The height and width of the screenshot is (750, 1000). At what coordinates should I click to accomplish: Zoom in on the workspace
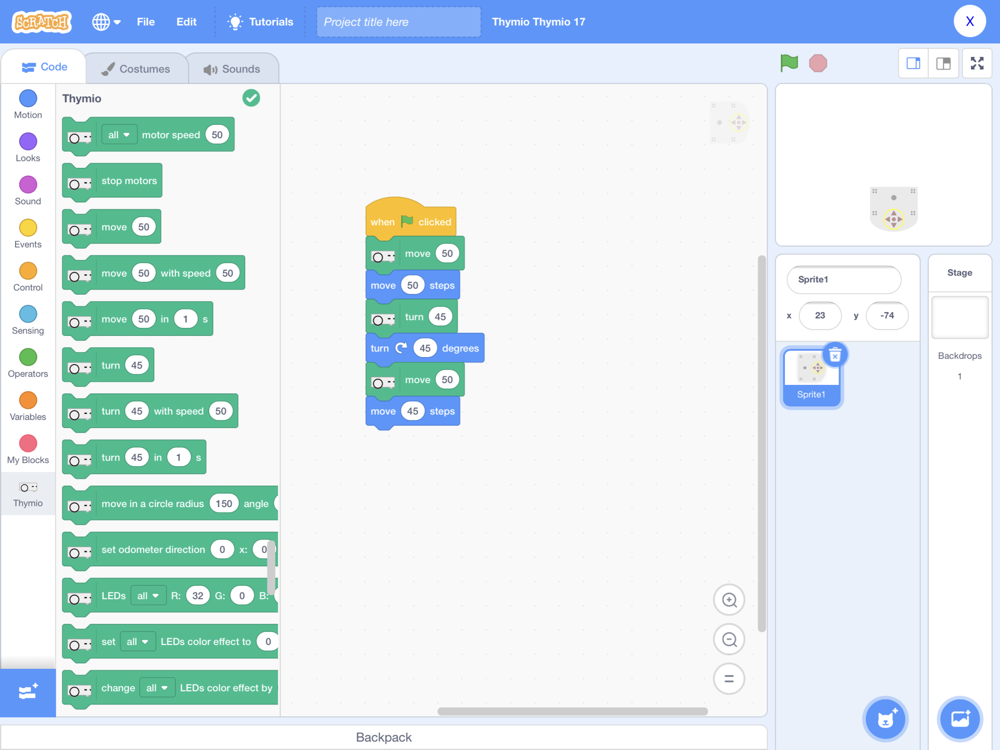pos(729,600)
